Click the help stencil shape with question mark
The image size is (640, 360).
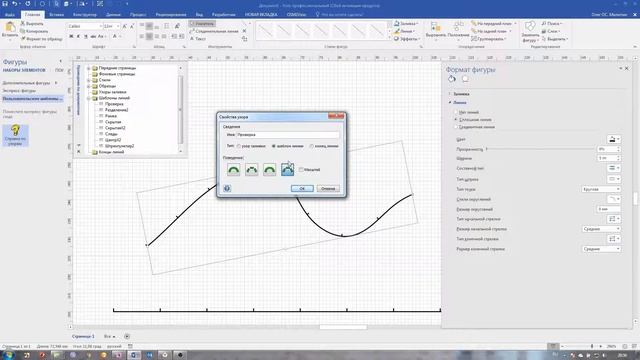click(16, 136)
